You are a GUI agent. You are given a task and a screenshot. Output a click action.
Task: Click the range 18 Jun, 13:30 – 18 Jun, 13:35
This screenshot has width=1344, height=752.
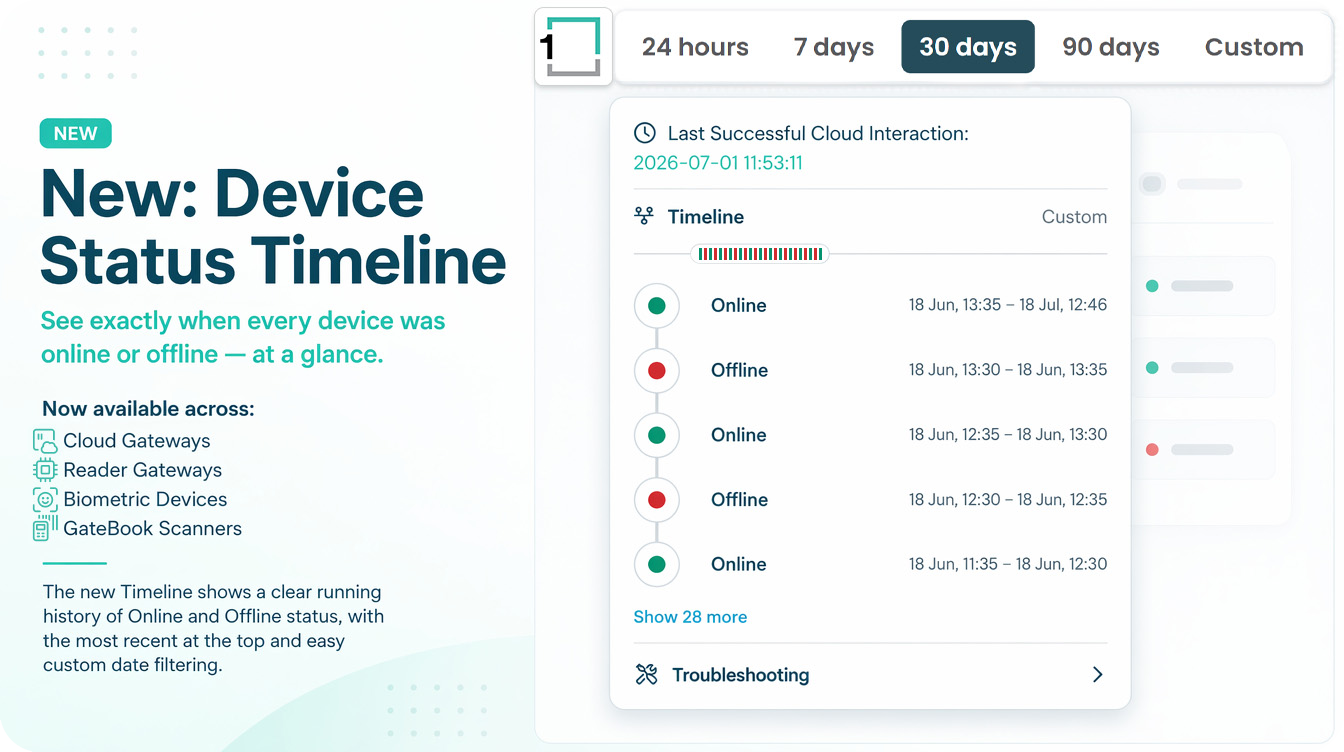(1008, 370)
